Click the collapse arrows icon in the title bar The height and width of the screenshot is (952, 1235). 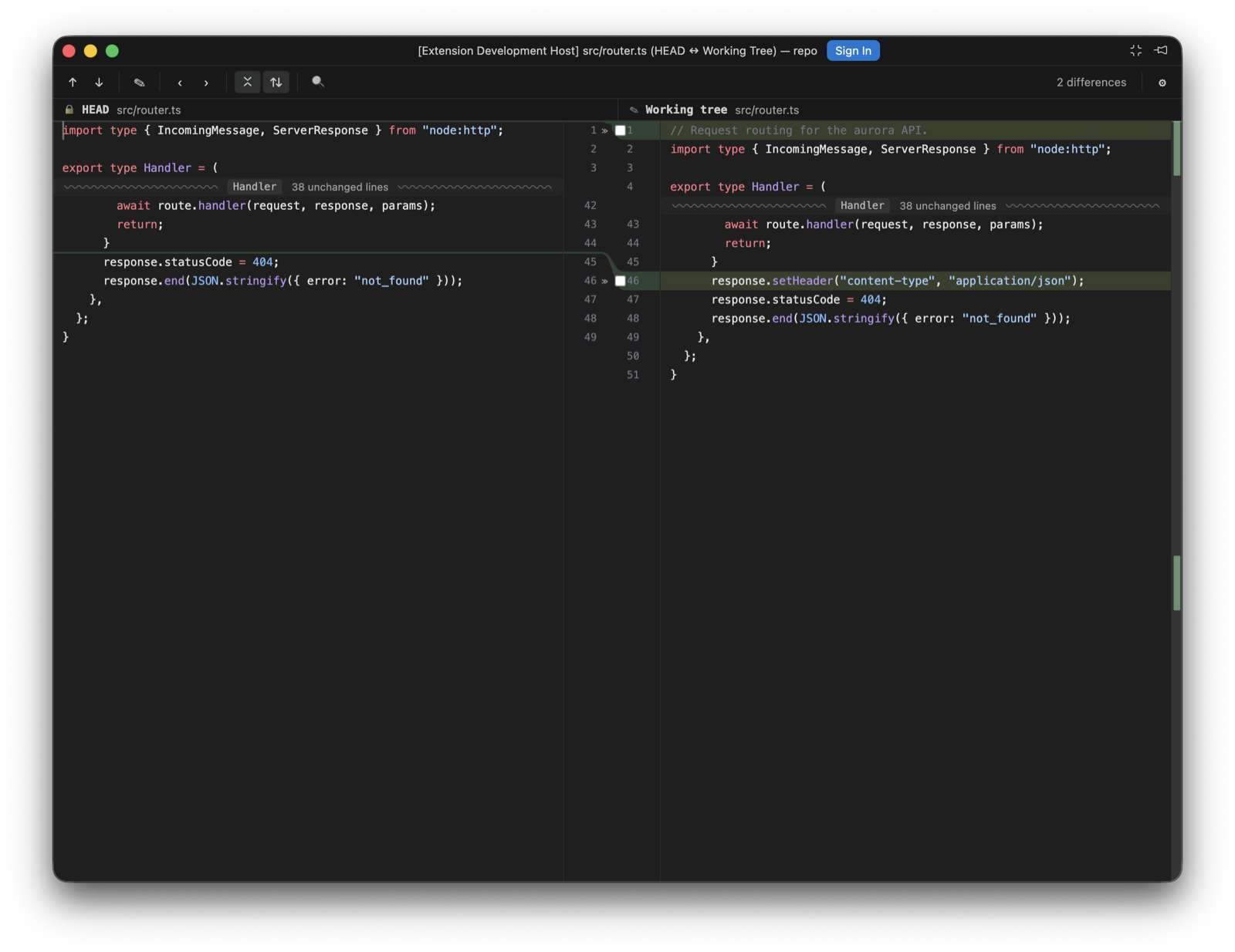[1135, 50]
